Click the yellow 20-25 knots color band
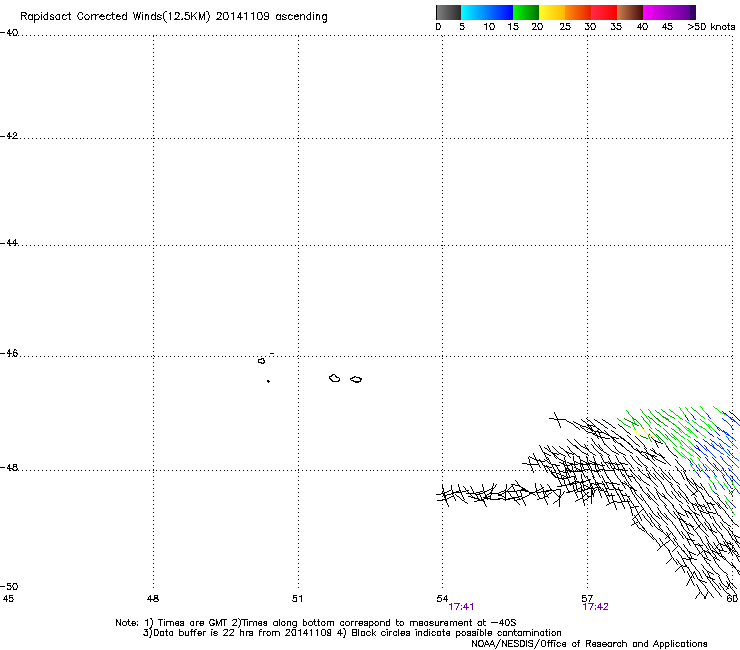Image resolution: width=740 pixels, height=650 pixels. point(552,12)
